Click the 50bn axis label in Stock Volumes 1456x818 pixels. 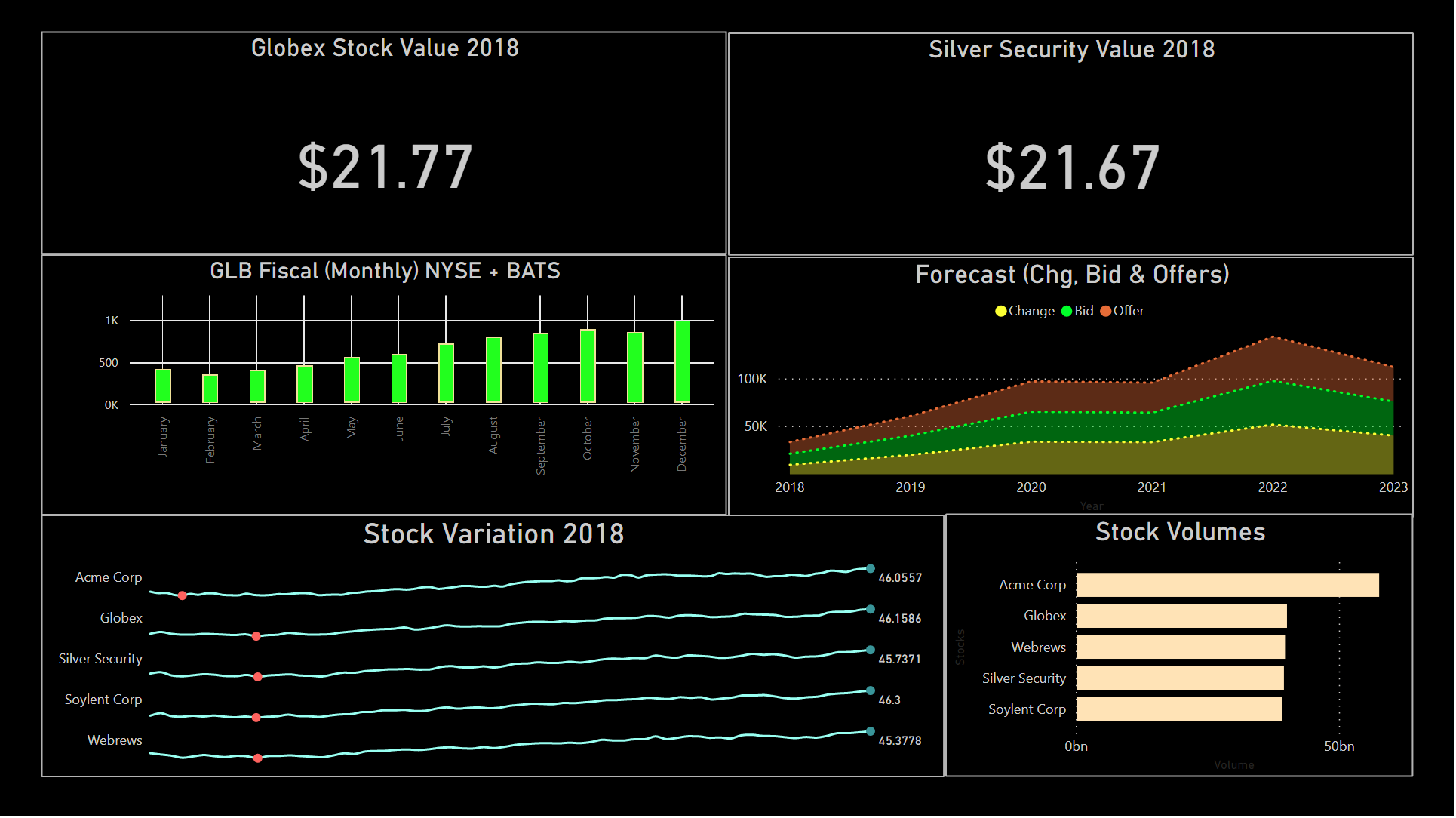coord(1340,746)
